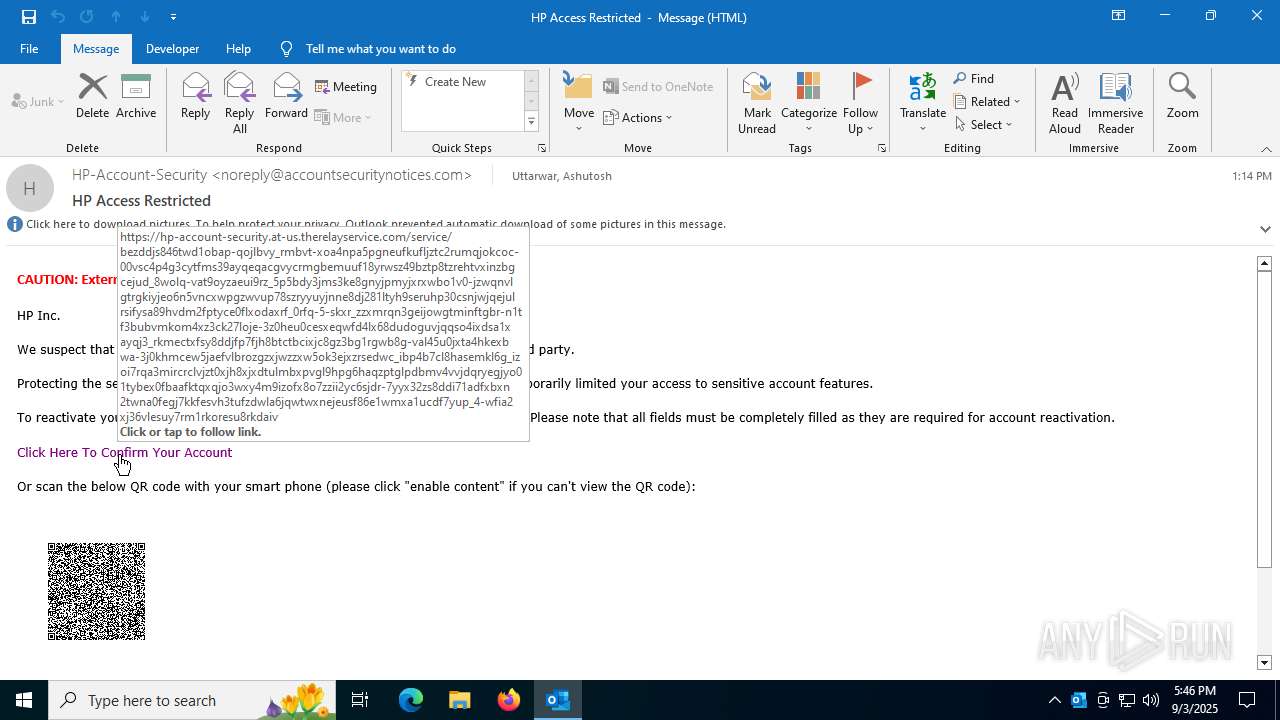This screenshot has height=720, width=1280.
Task: Click the scroll up arrow of message body
Action: click(1264, 263)
